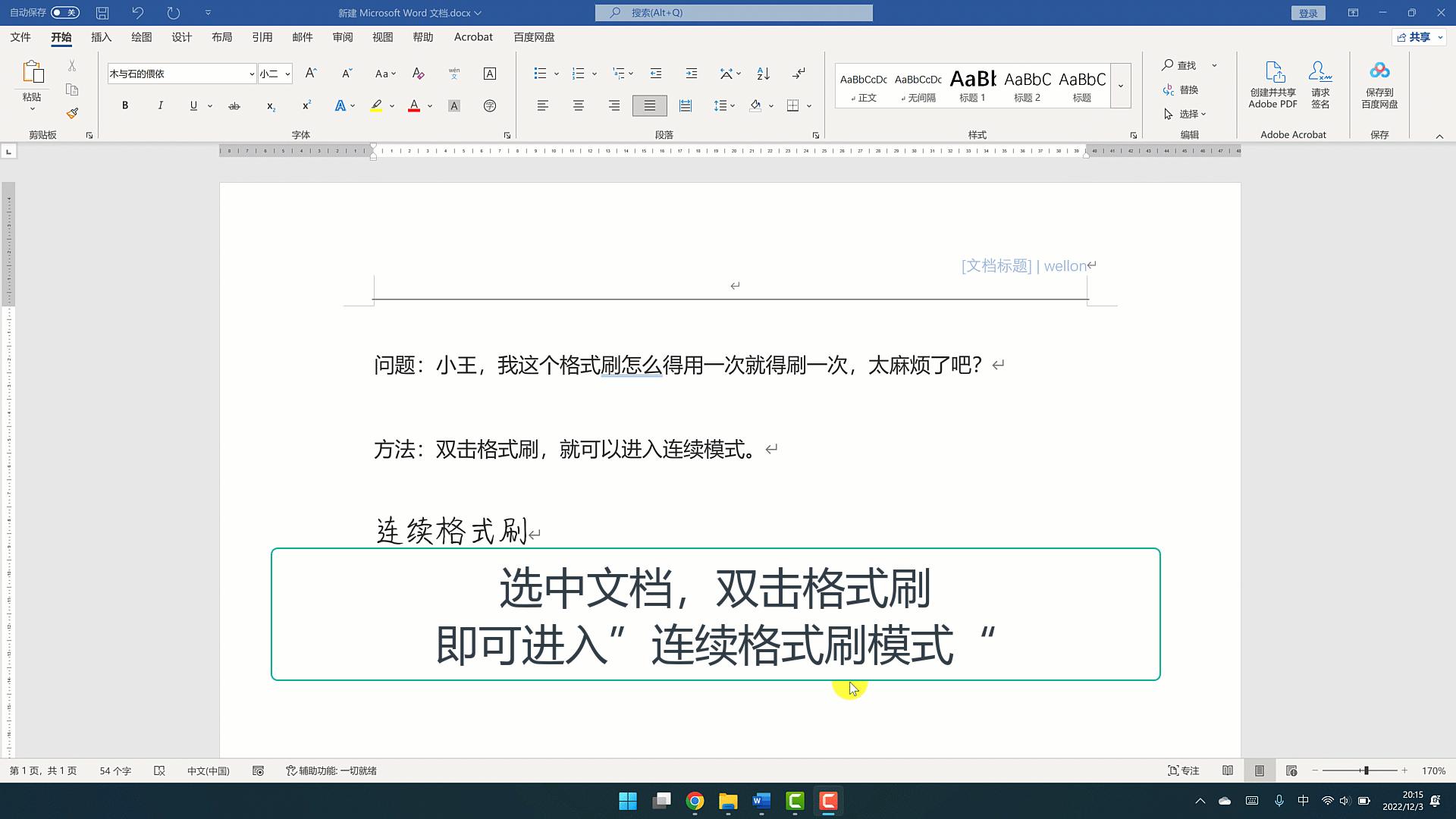Clear all formatting with the eraser icon
1456x819 pixels.
point(418,74)
